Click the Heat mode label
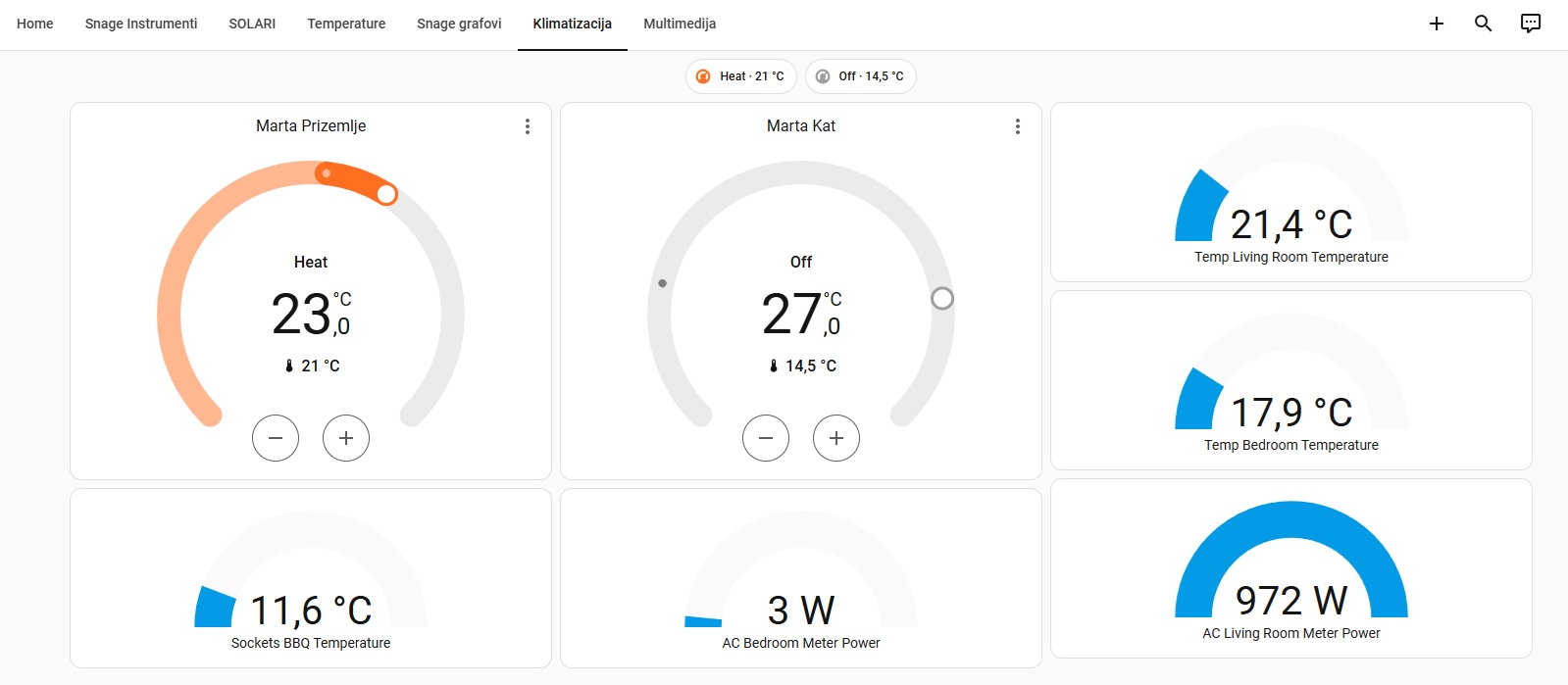 pos(311,262)
